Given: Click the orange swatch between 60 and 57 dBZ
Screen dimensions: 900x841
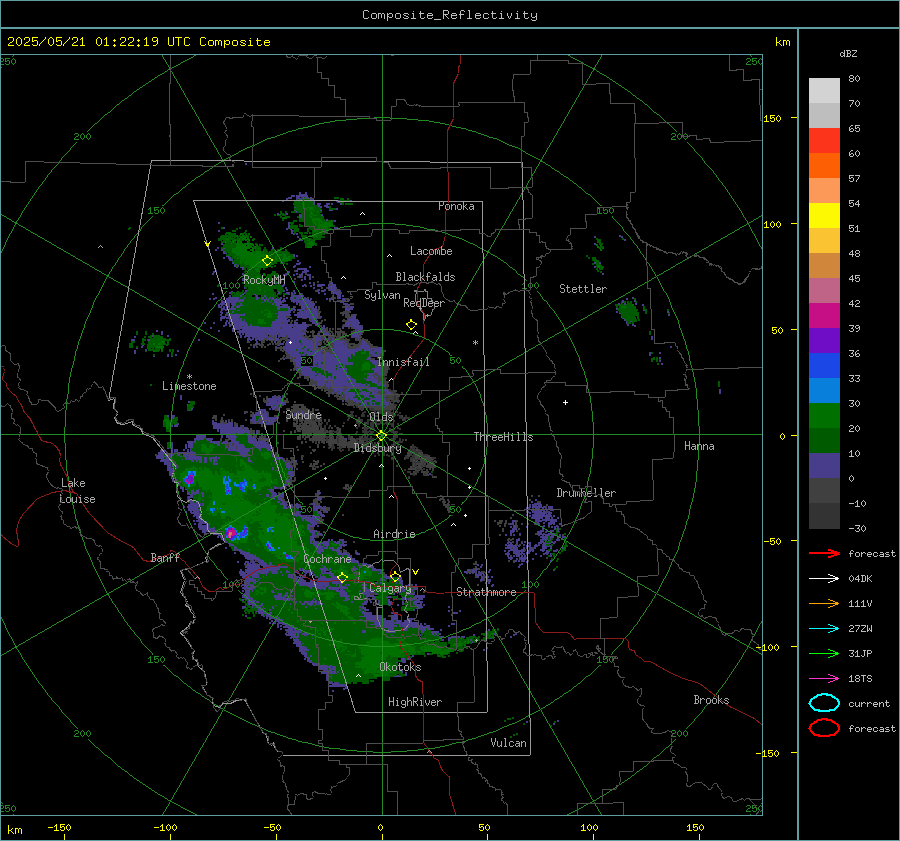Looking at the screenshot, I should [x=824, y=166].
